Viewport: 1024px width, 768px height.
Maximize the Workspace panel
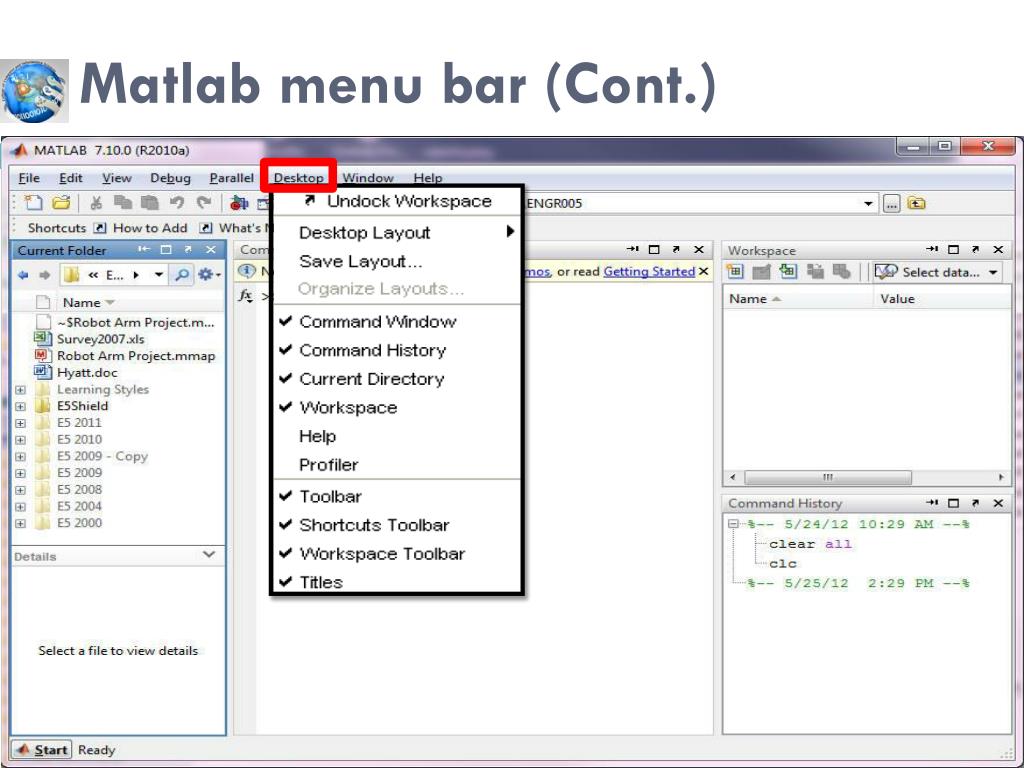click(953, 249)
